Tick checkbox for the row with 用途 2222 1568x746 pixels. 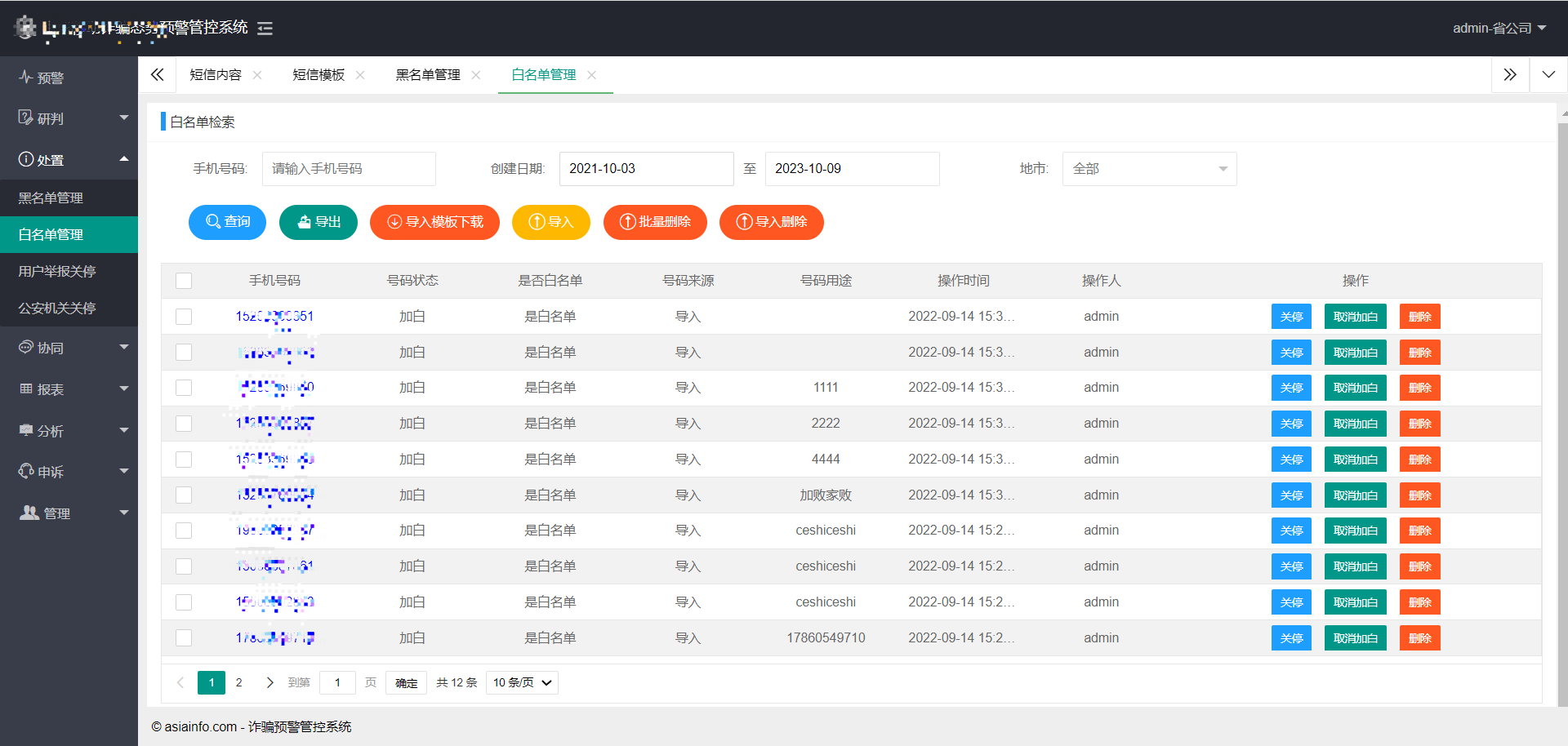(184, 424)
